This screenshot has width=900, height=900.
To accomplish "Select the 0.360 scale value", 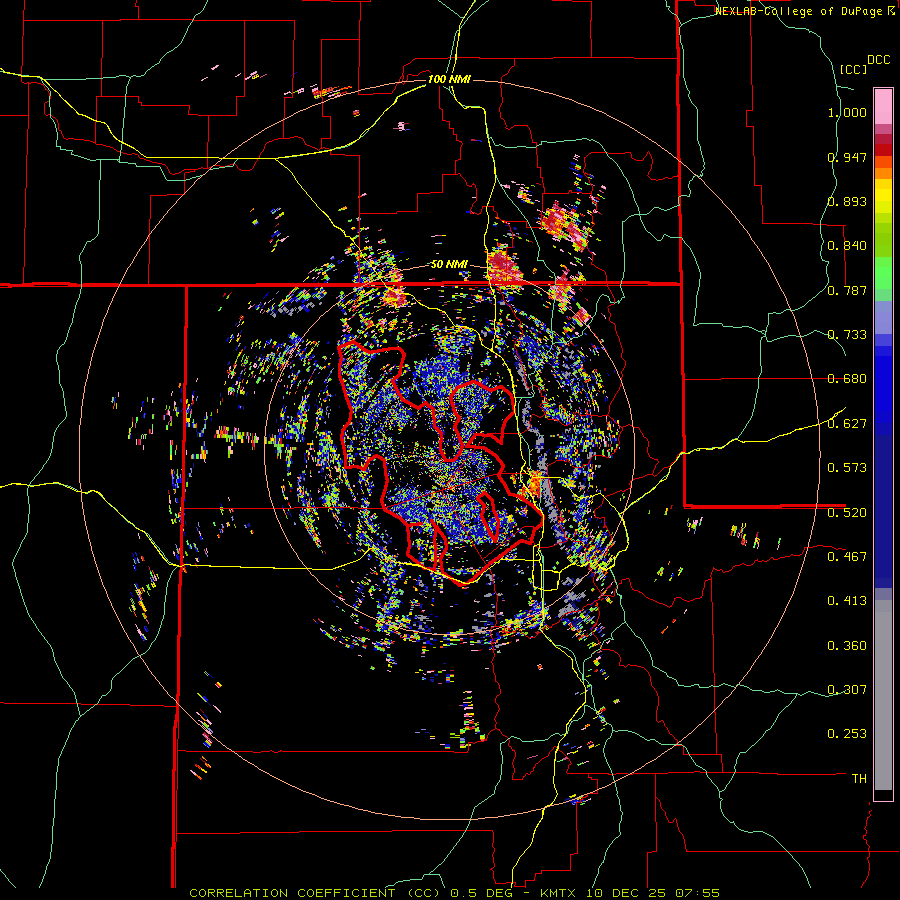I will [847, 646].
